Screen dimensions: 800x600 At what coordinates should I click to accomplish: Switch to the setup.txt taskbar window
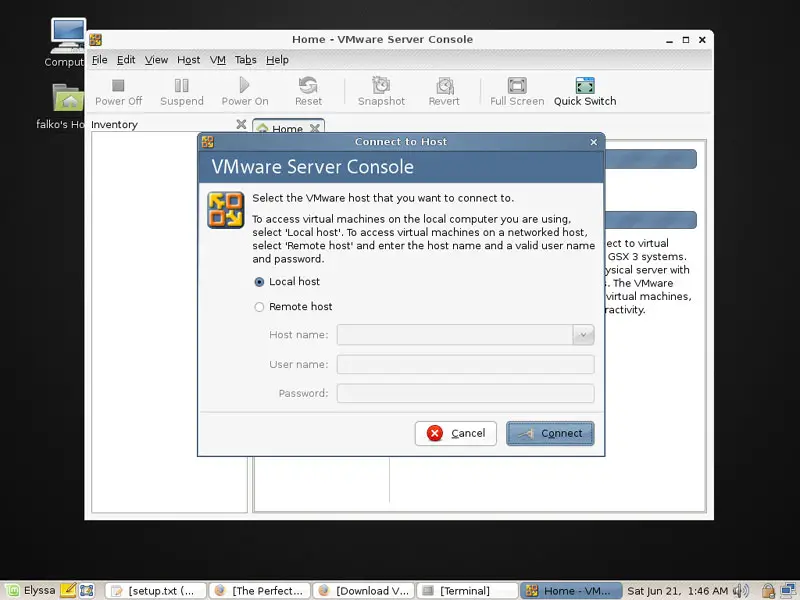tap(157, 591)
